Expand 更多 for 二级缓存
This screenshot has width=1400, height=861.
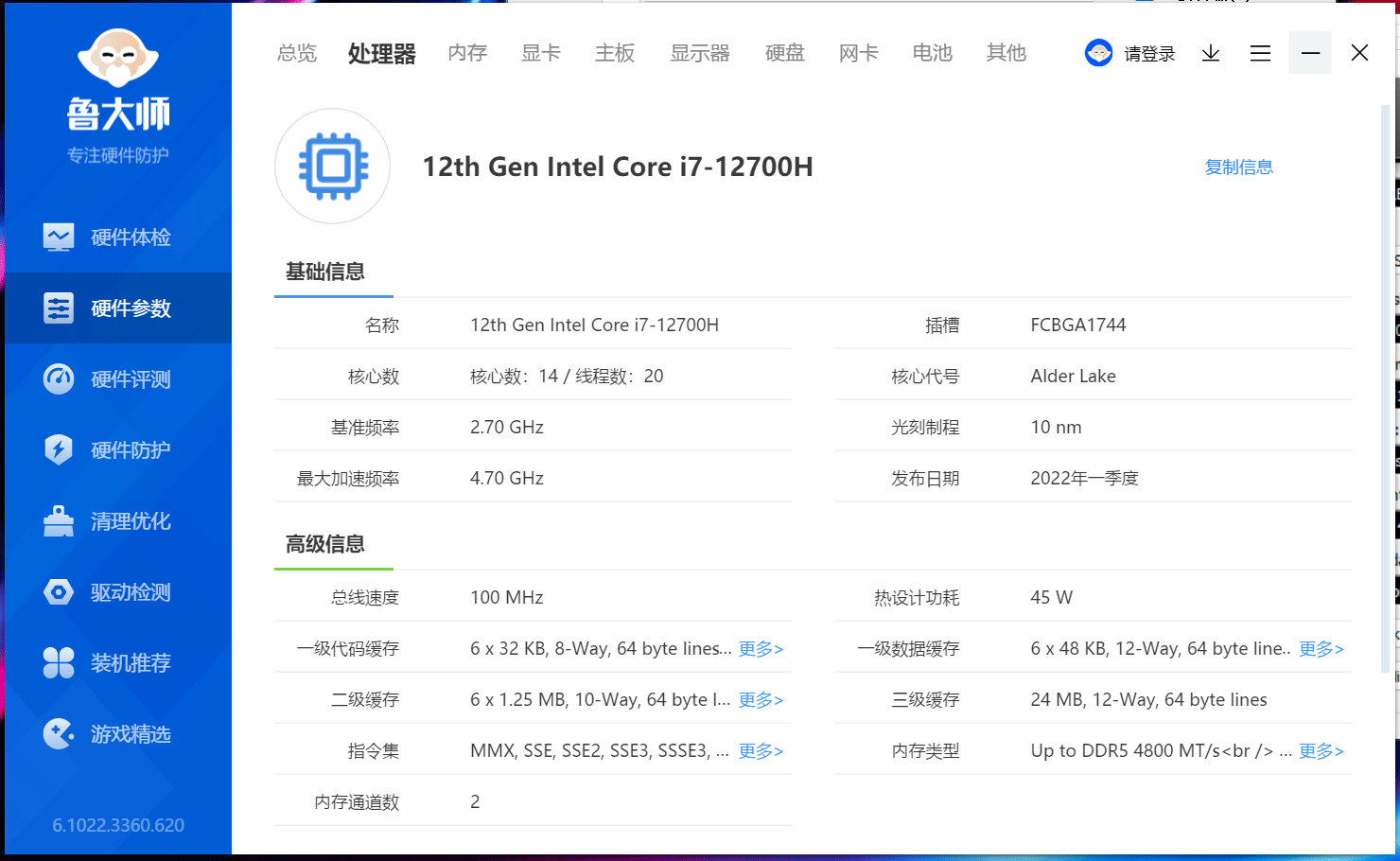[x=761, y=700]
